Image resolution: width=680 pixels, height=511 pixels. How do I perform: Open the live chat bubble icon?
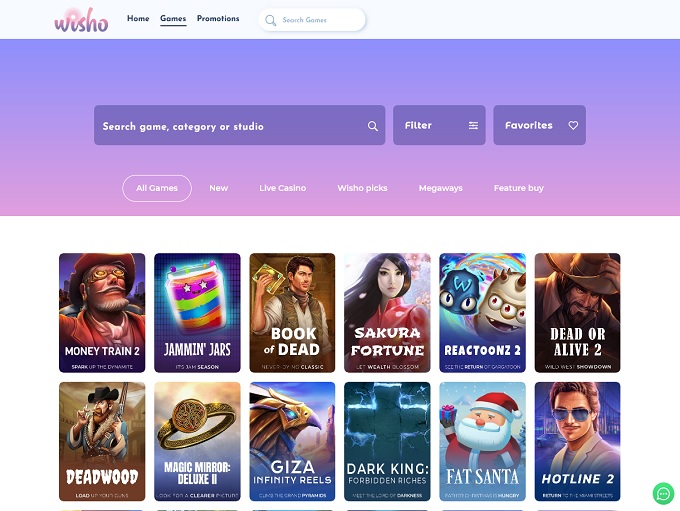(x=664, y=494)
